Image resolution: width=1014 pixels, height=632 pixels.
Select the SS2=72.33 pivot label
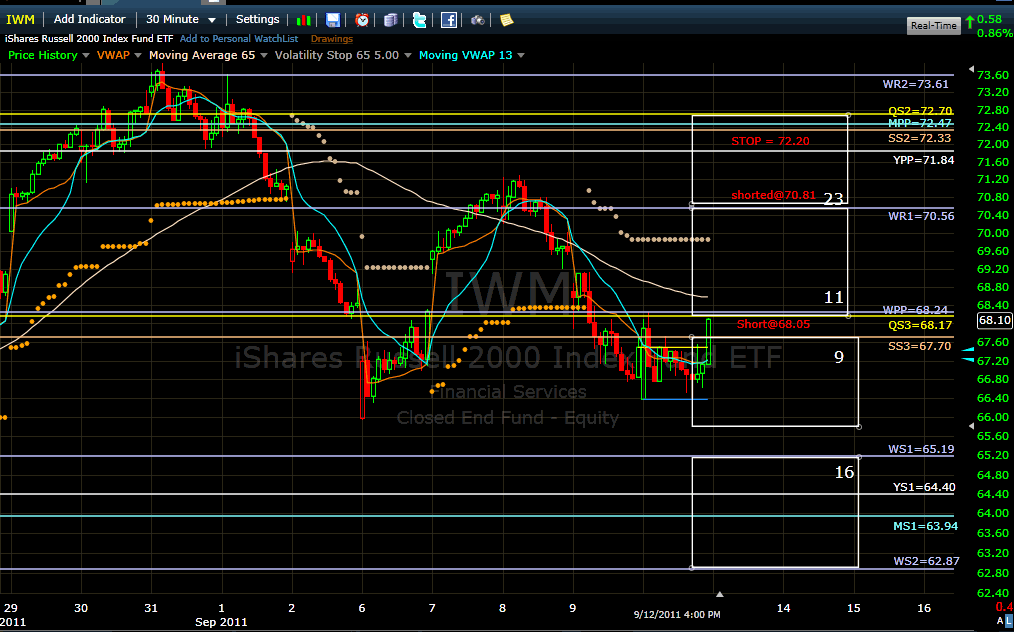pos(920,138)
